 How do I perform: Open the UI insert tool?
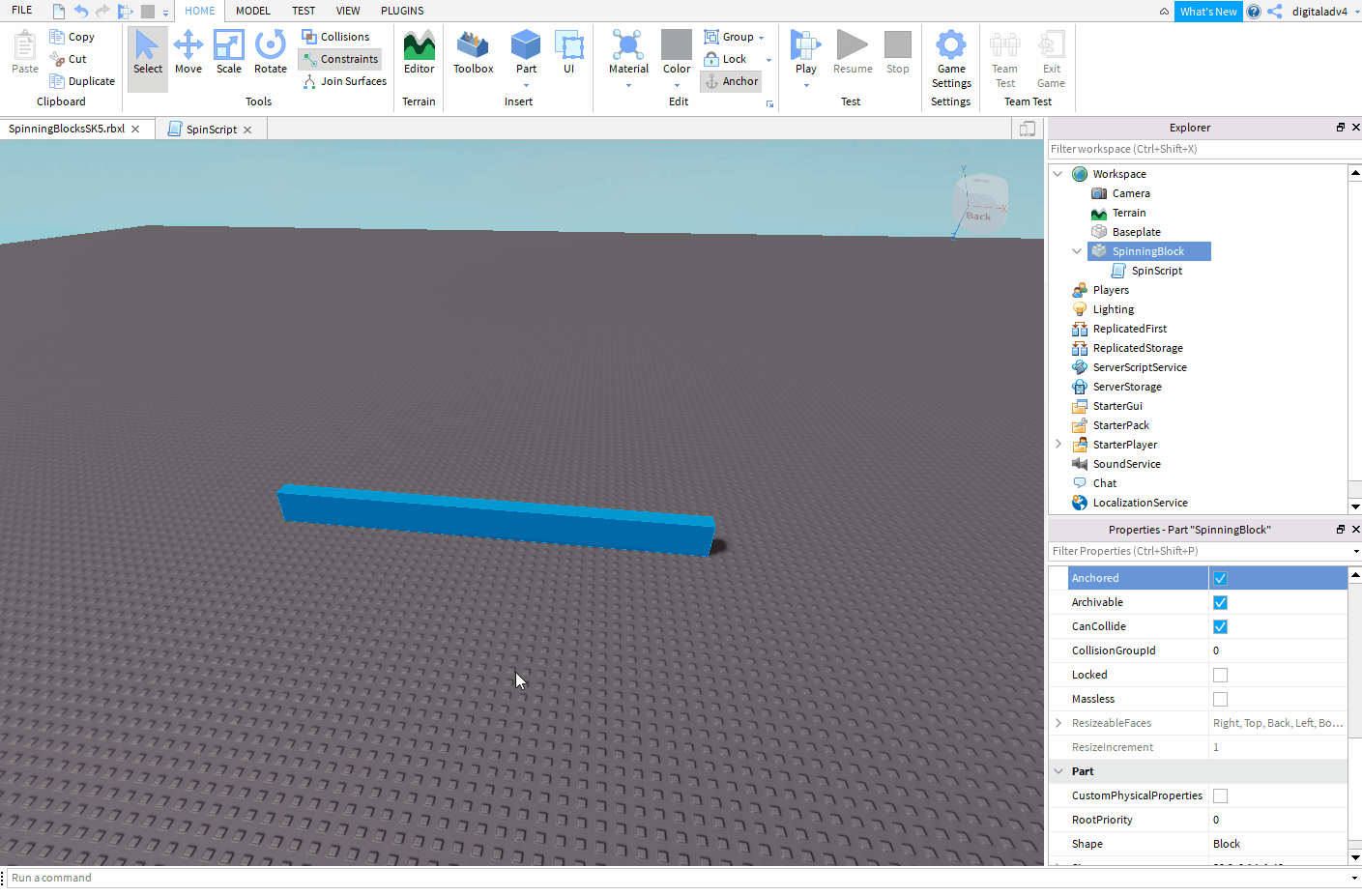click(568, 53)
